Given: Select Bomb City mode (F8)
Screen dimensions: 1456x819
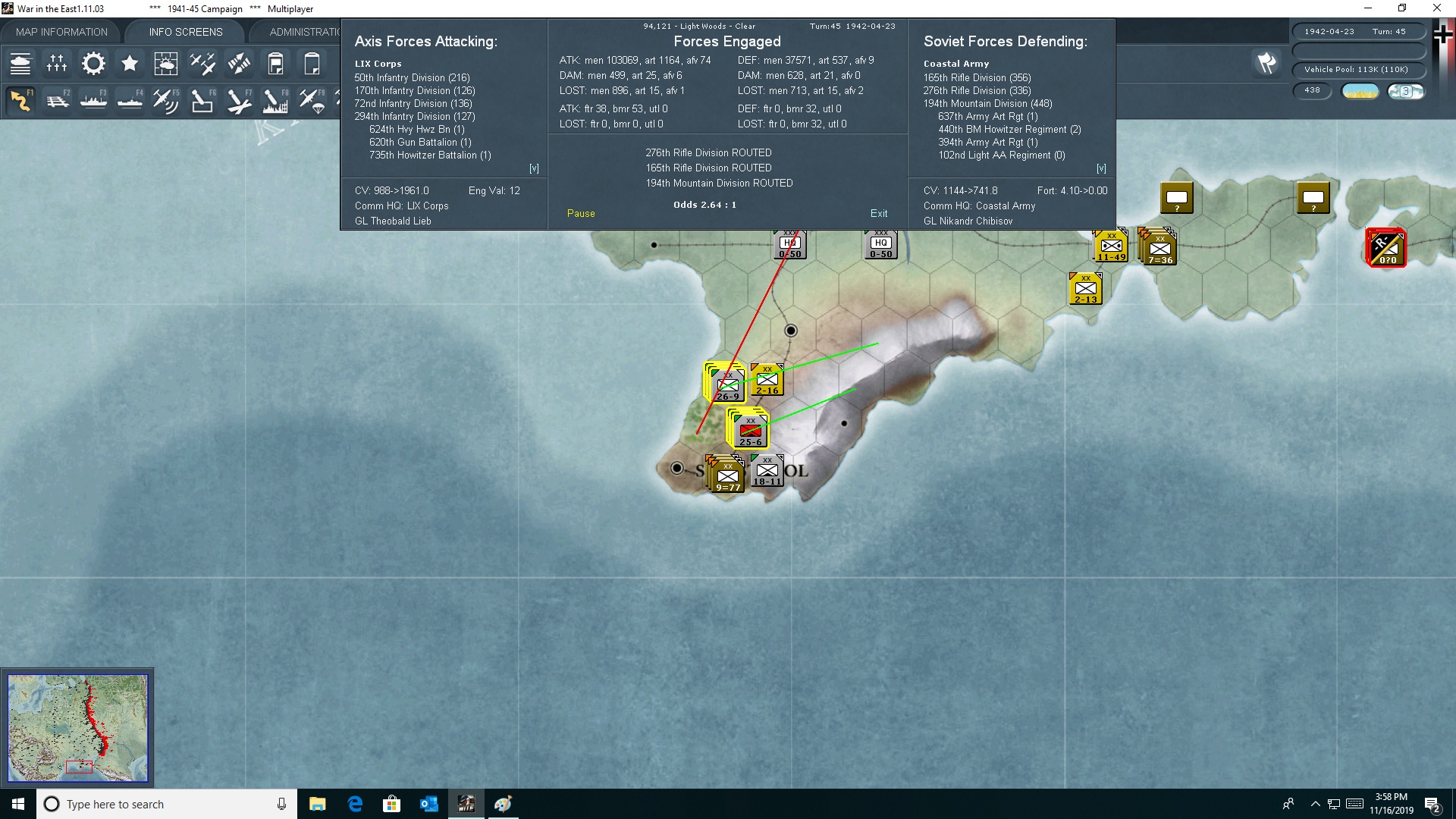Looking at the screenshot, I should tap(275, 101).
